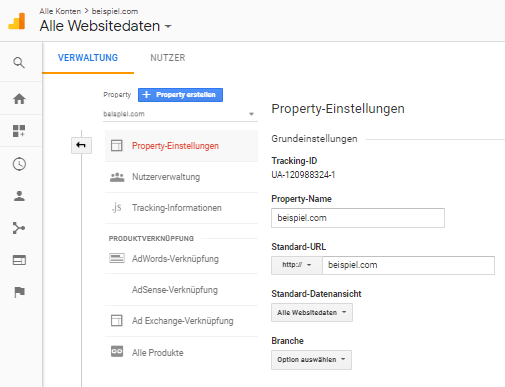Open the beispiel.com property dropdown
The width and height of the screenshot is (505, 387).
point(180,114)
